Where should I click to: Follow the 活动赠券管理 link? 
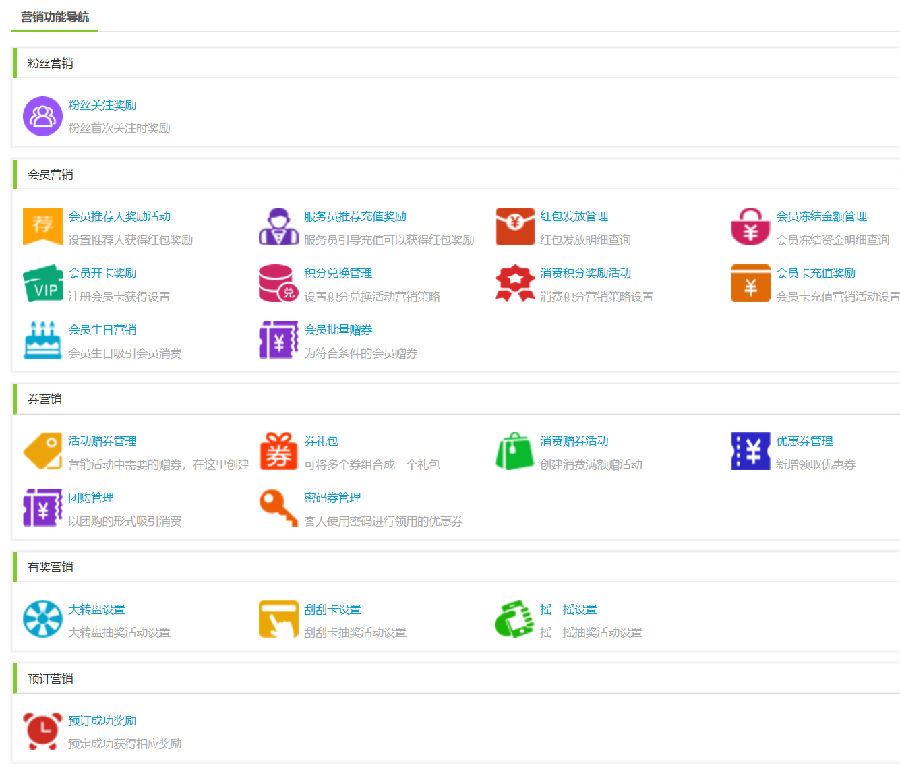pyautogui.click(x=102, y=441)
